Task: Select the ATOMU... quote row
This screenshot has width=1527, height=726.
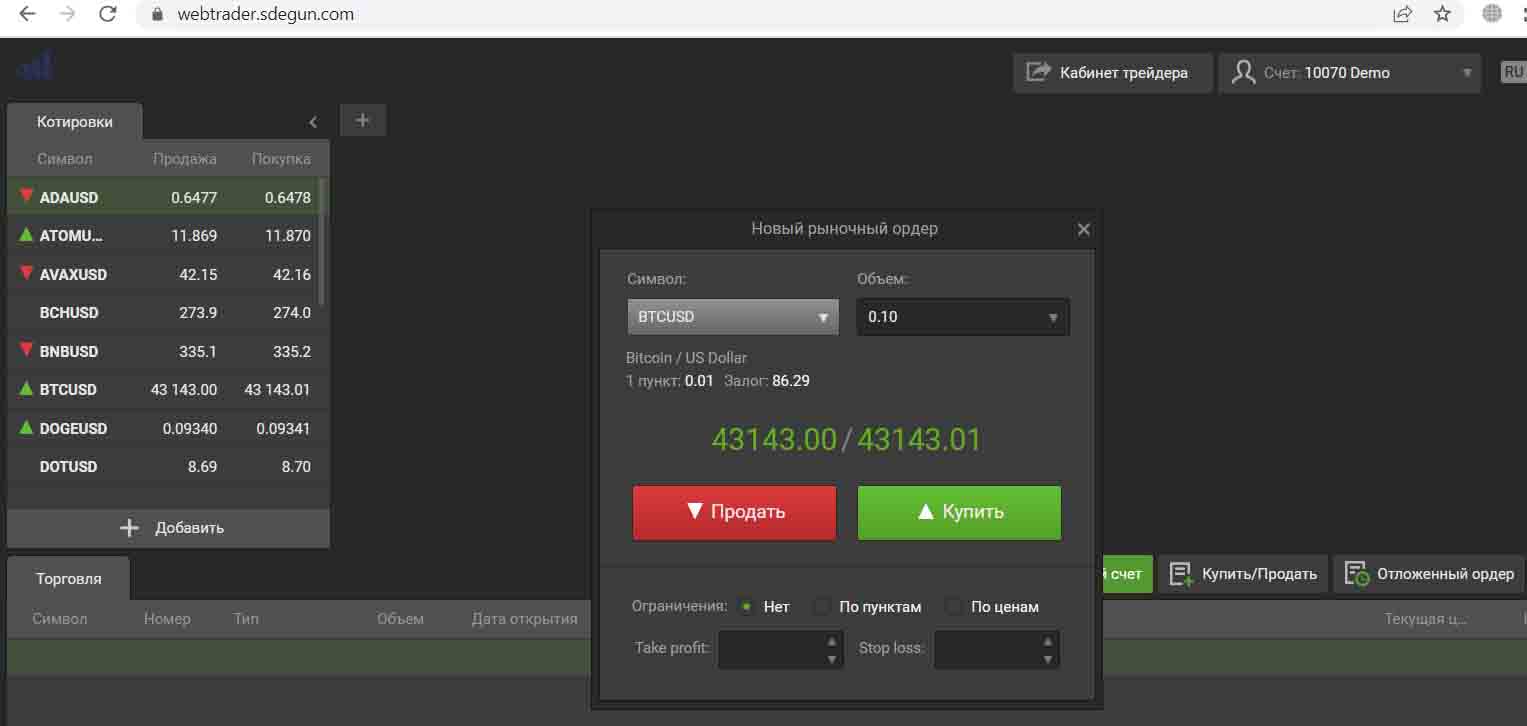Action: pyautogui.click(x=163, y=236)
